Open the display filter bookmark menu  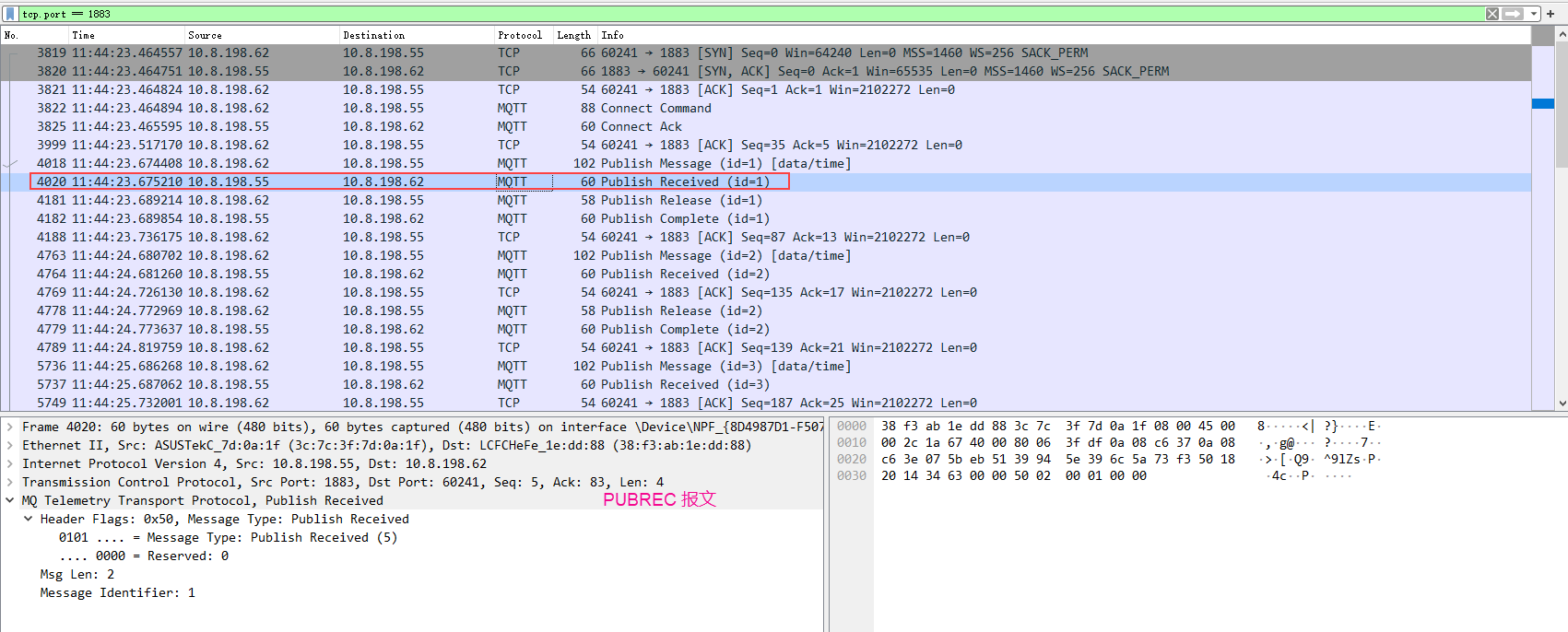pyautogui.click(x=10, y=14)
